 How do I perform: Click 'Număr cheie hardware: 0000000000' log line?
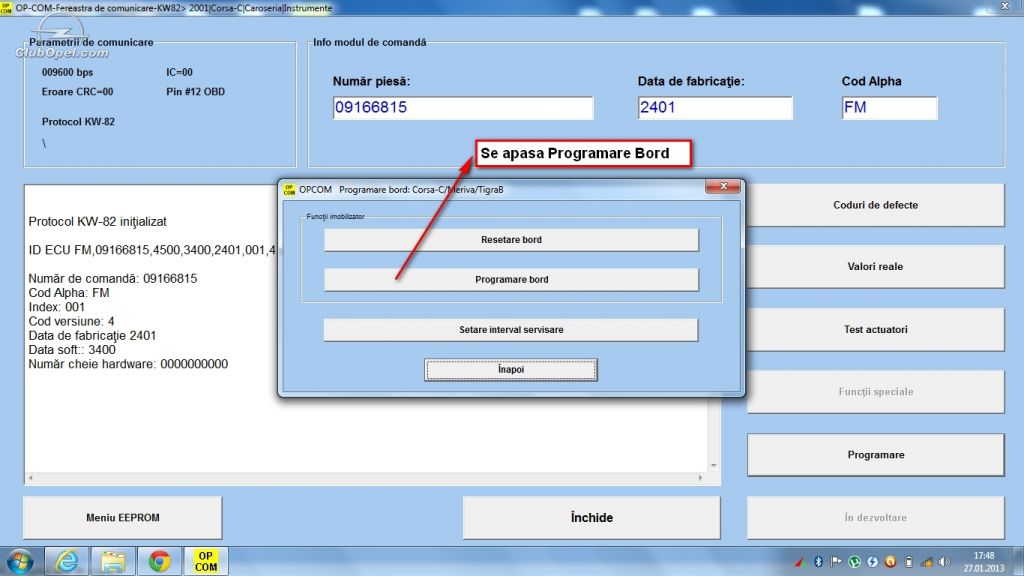[128, 364]
